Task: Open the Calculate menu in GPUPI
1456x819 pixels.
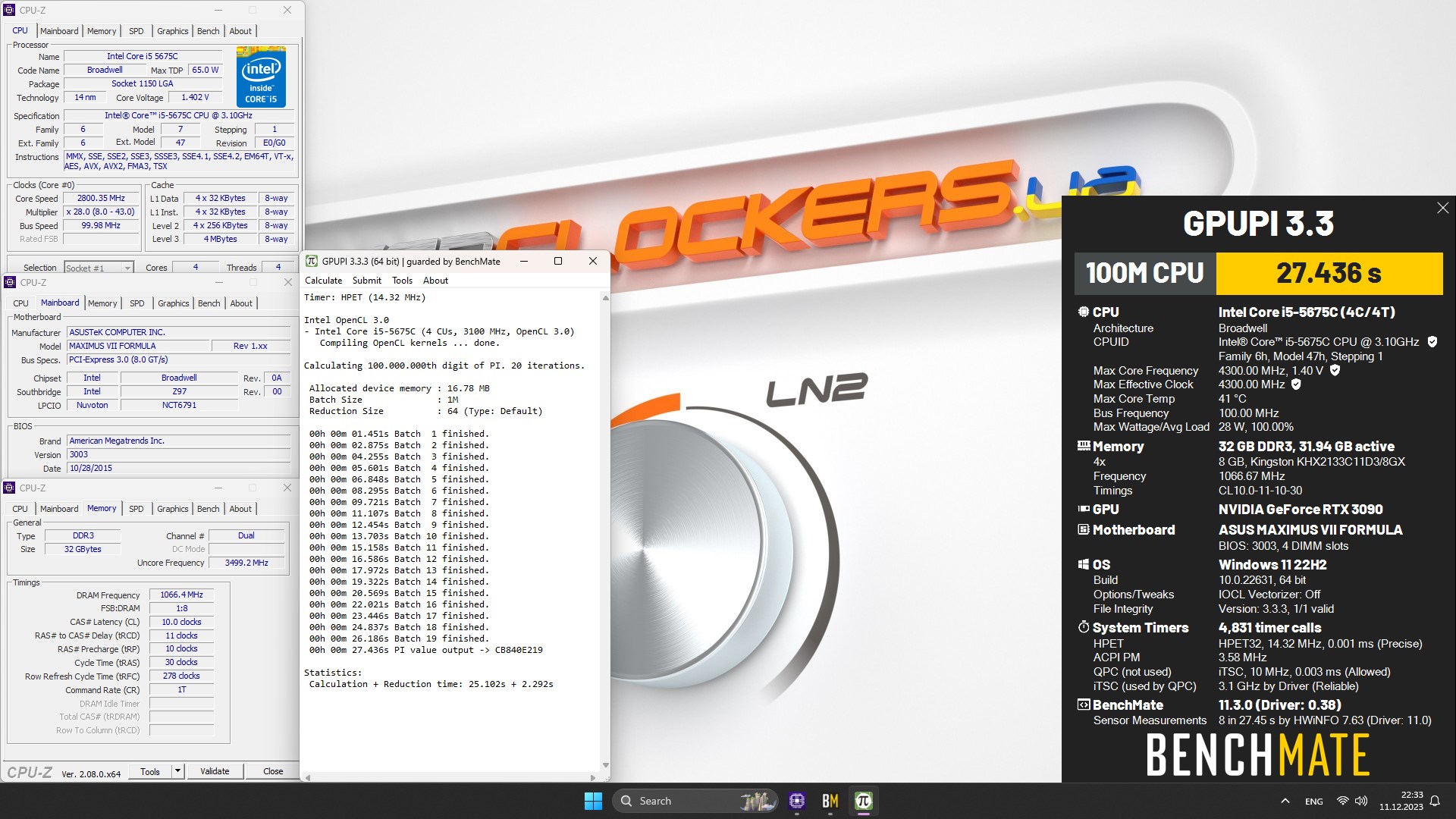Action: (324, 281)
